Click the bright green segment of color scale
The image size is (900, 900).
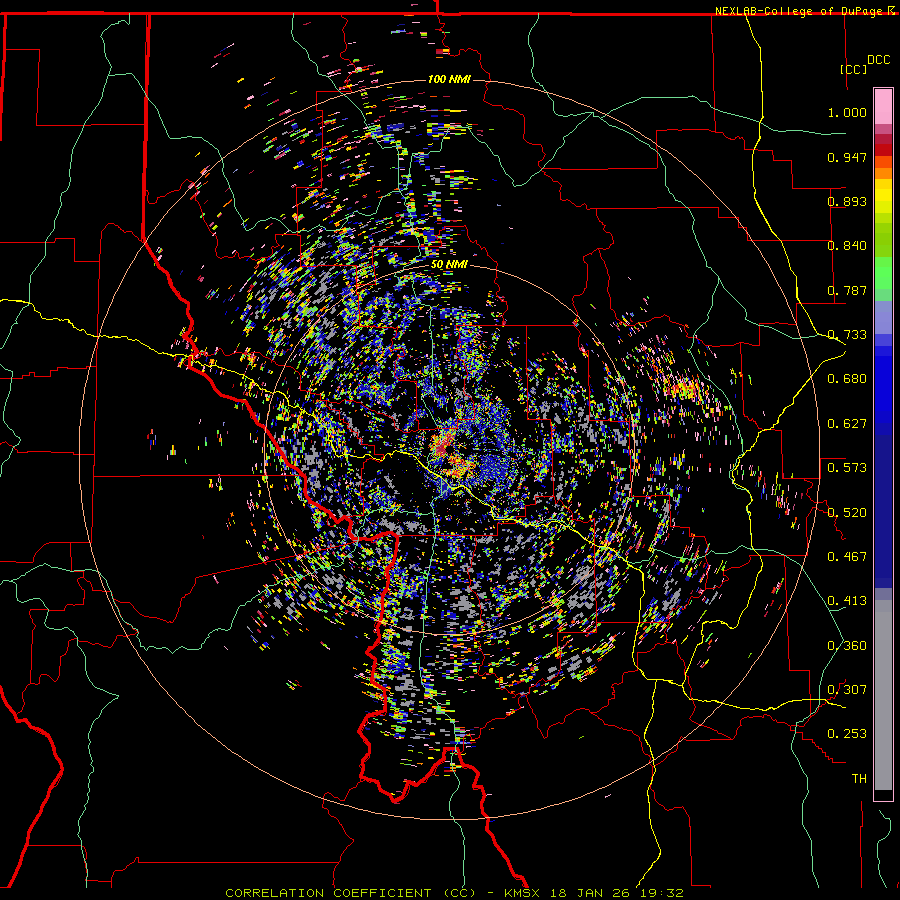tap(883, 273)
